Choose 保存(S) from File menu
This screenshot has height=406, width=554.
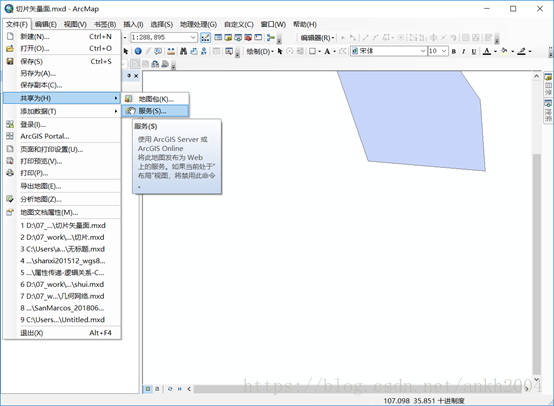(61, 61)
